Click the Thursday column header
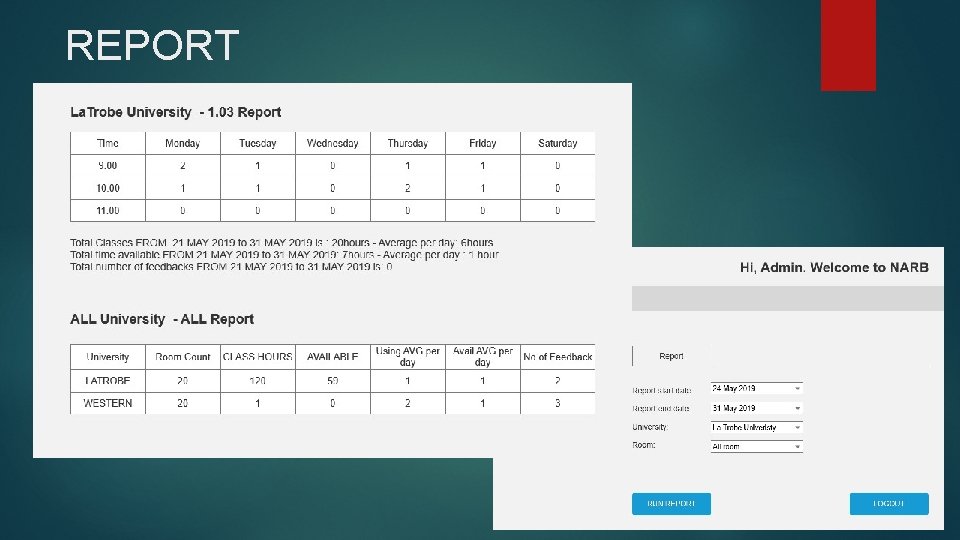The image size is (960, 540). 408,143
